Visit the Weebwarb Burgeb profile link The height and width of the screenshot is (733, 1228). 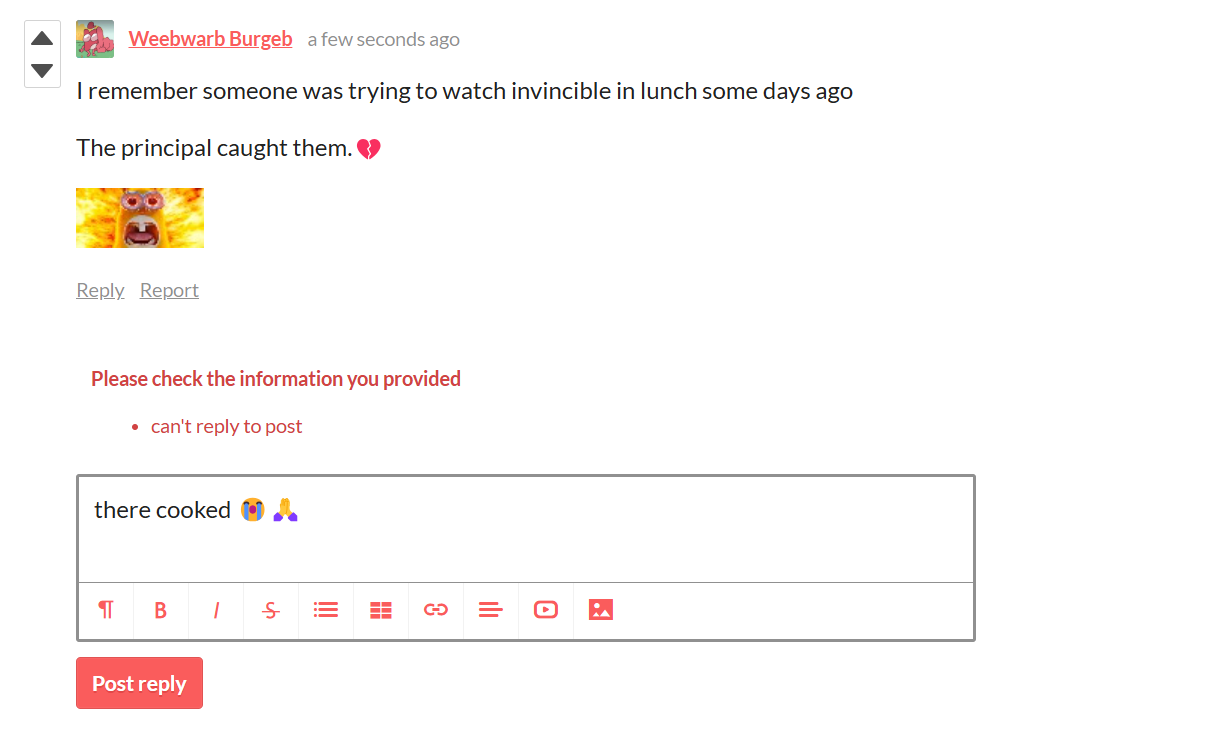coord(210,39)
